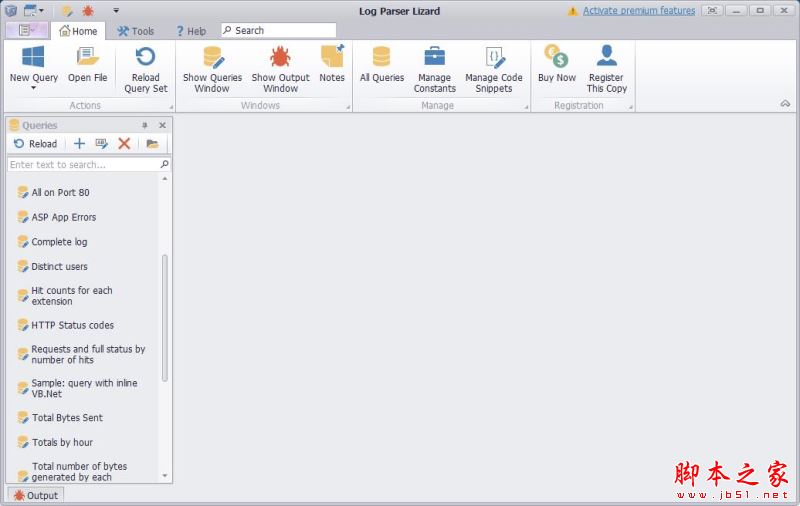Click Reload Query Set
This screenshot has height=506, width=800.
click(145, 70)
